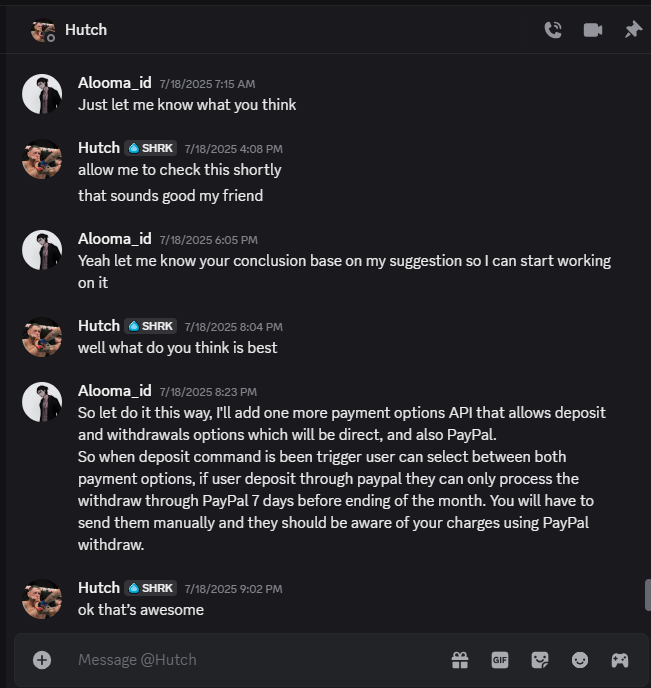Screen dimensions: 651x688
Task: Open the apps game controller icon
Action: pyautogui.click(x=620, y=659)
